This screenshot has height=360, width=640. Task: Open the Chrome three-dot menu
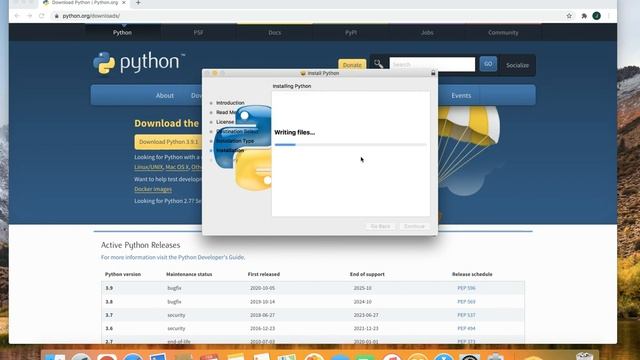pyautogui.click(x=609, y=16)
